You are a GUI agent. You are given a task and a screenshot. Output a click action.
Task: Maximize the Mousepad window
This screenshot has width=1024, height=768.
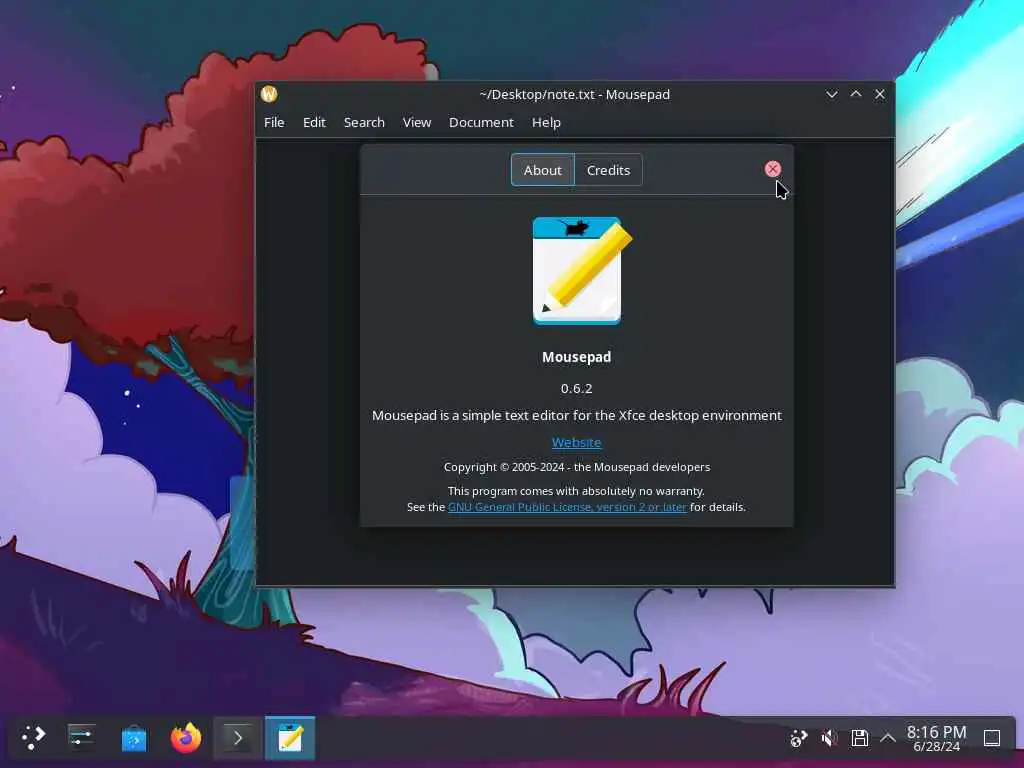(x=856, y=94)
